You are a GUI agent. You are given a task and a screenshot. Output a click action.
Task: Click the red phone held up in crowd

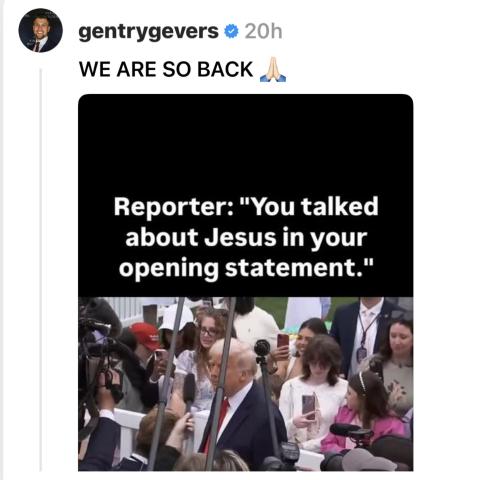pos(283,341)
